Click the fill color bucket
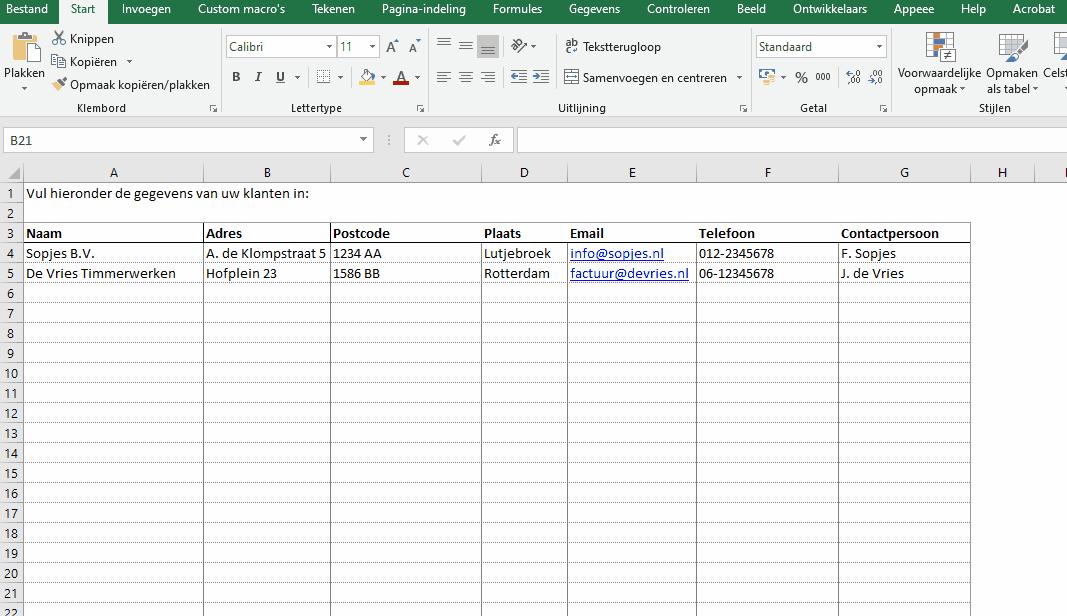 367,78
